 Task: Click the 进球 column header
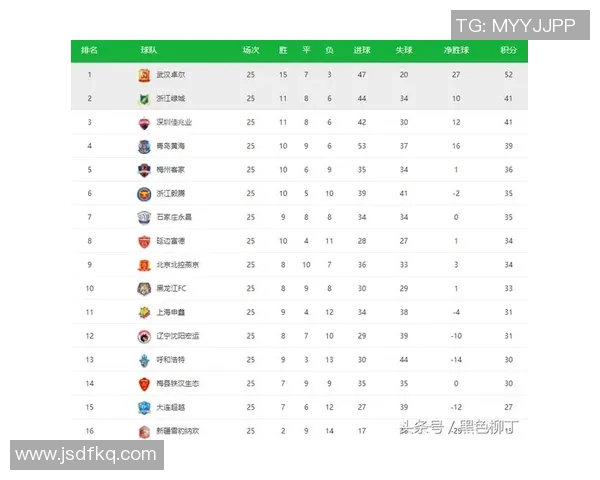[x=361, y=50]
